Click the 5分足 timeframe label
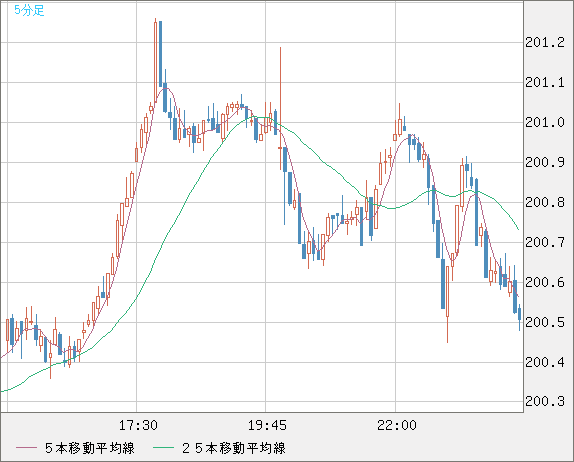Screen dimensions: 574x462 click(29, 10)
